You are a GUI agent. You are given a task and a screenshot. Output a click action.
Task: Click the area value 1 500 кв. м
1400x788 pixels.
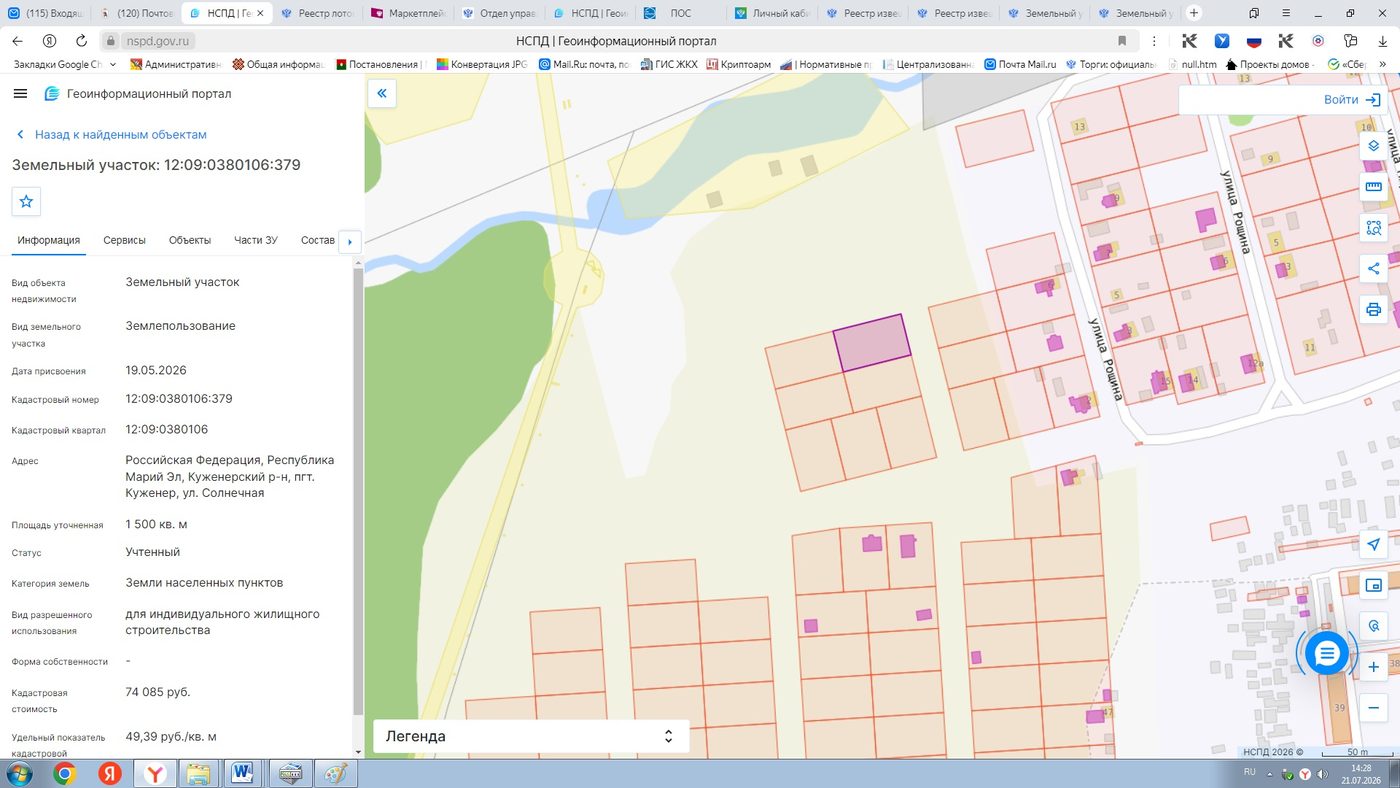coord(156,525)
